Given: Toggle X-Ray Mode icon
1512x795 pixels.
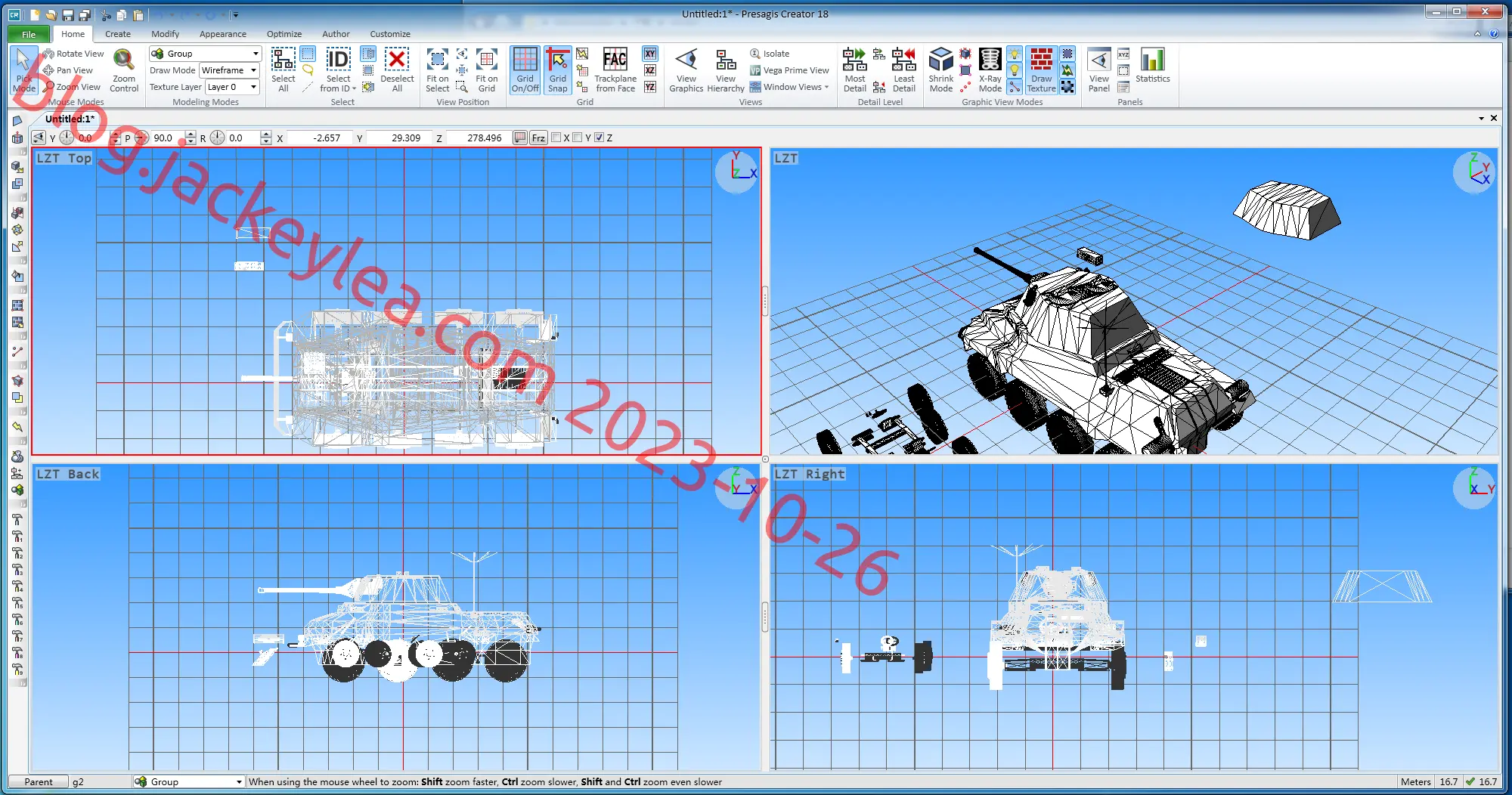Looking at the screenshot, I should 990,70.
